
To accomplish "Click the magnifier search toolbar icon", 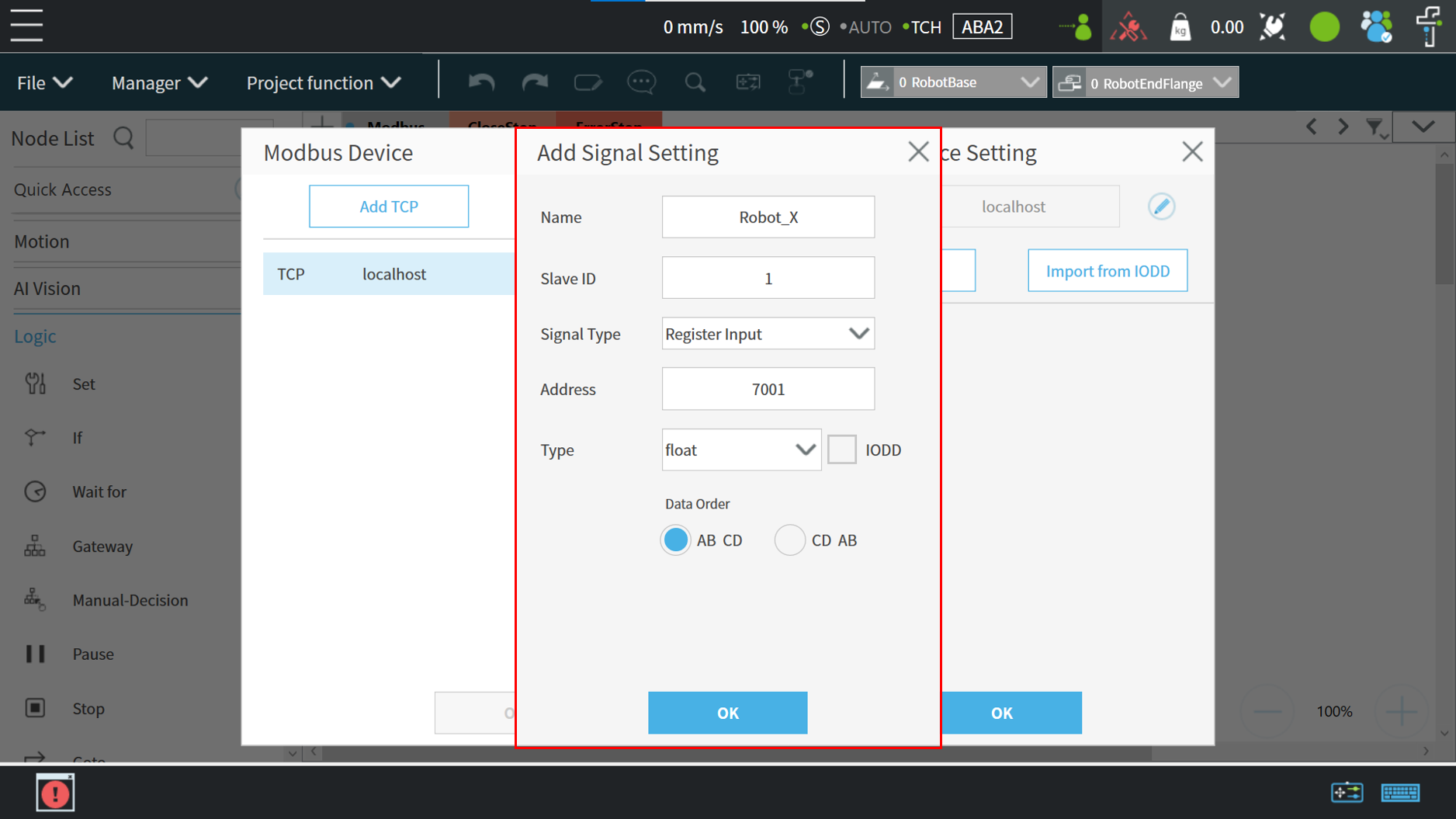I will coord(695,82).
